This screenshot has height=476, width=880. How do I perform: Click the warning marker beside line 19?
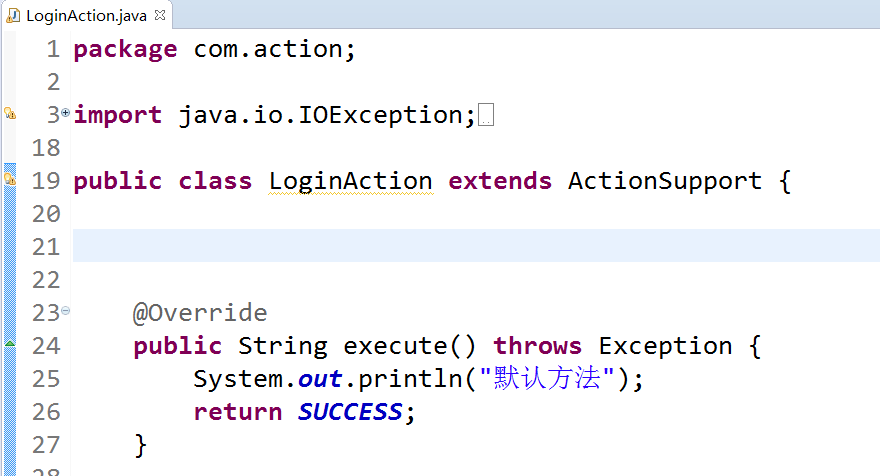point(10,180)
